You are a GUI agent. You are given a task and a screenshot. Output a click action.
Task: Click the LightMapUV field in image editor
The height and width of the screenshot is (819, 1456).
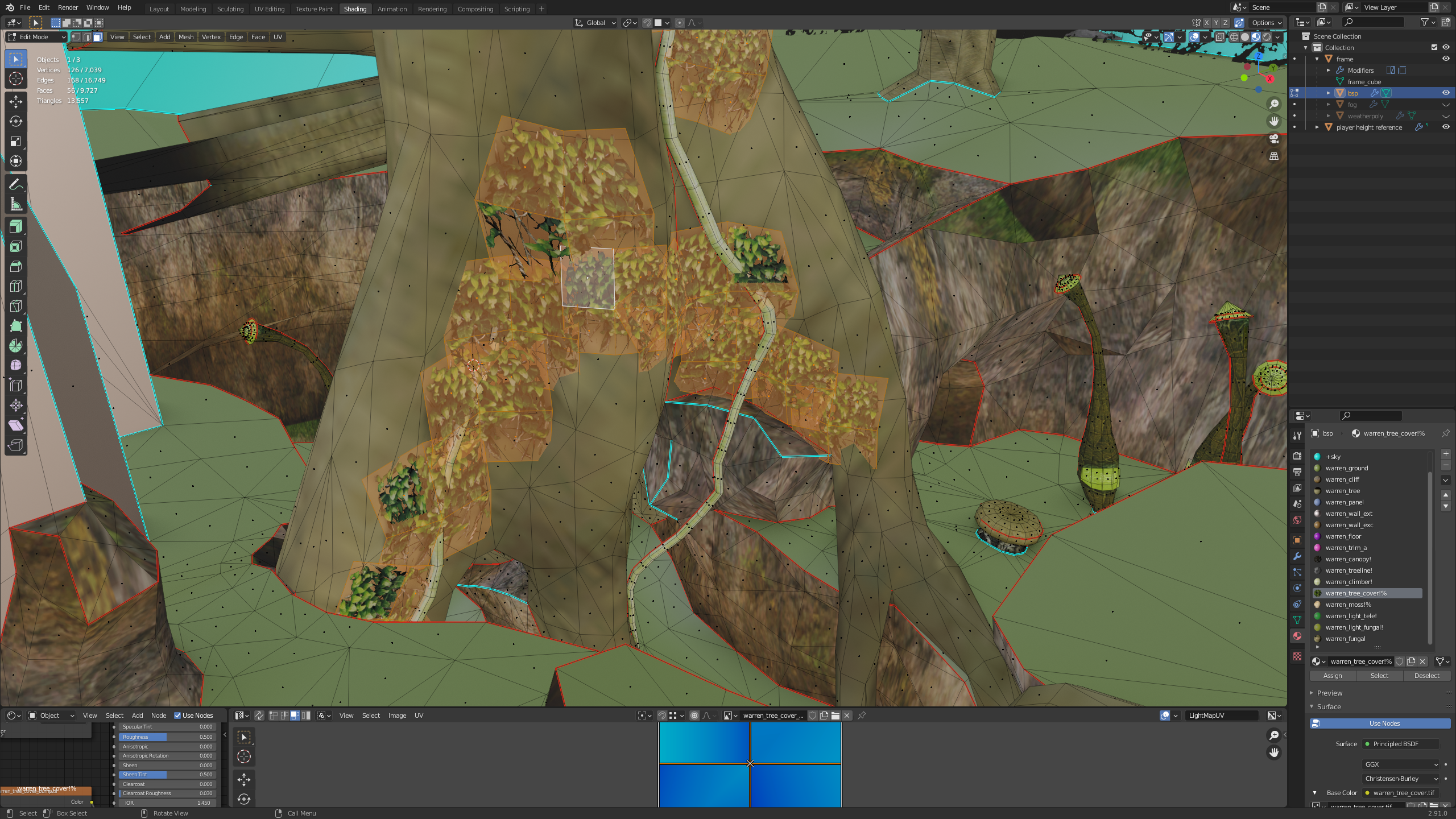[x=1222, y=715]
